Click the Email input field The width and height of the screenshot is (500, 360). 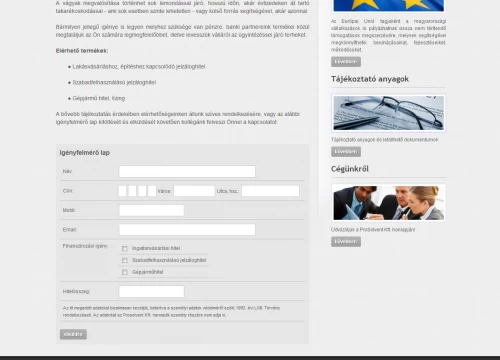click(x=187, y=230)
